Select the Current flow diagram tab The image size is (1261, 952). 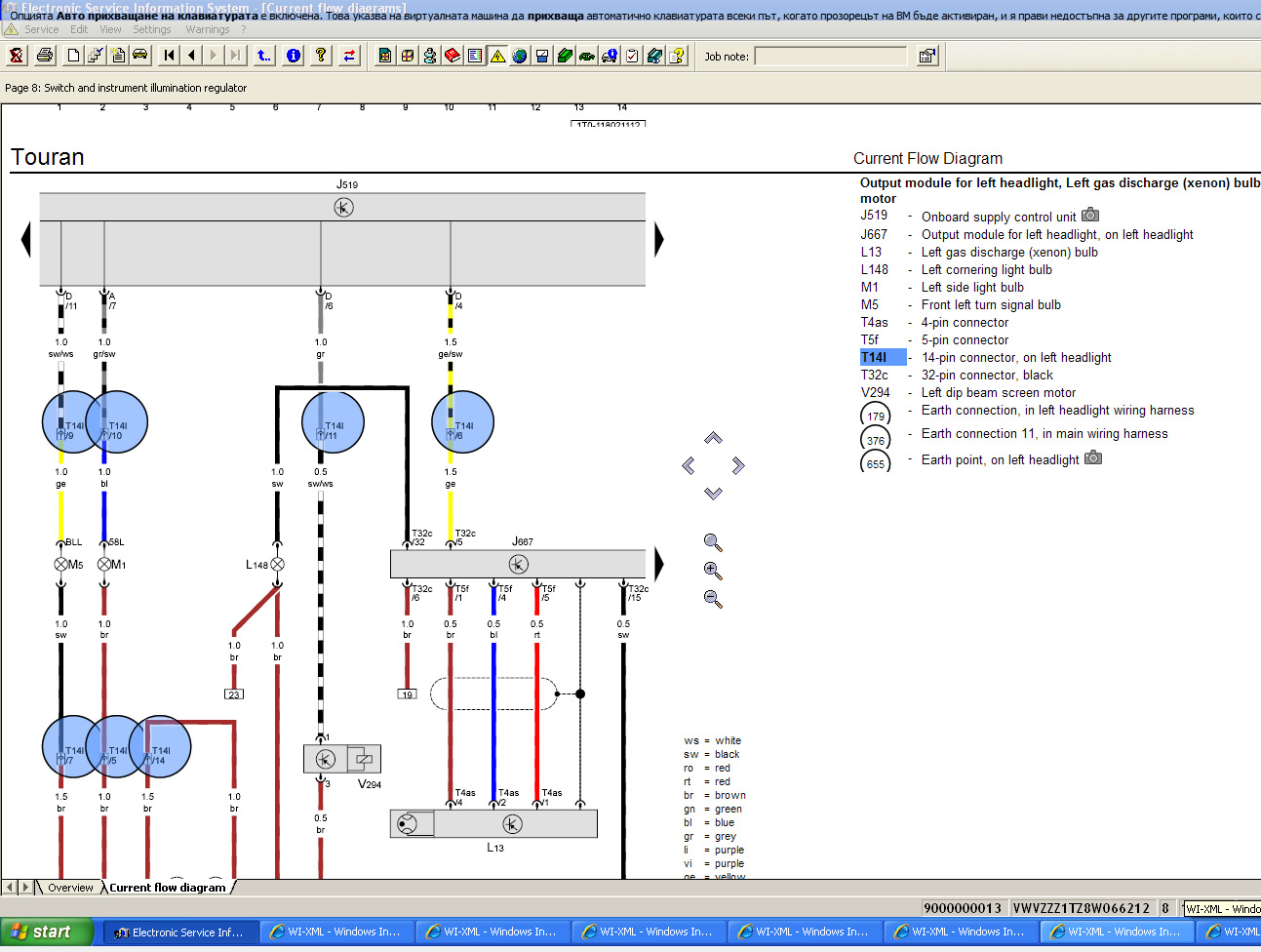tap(168, 888)
